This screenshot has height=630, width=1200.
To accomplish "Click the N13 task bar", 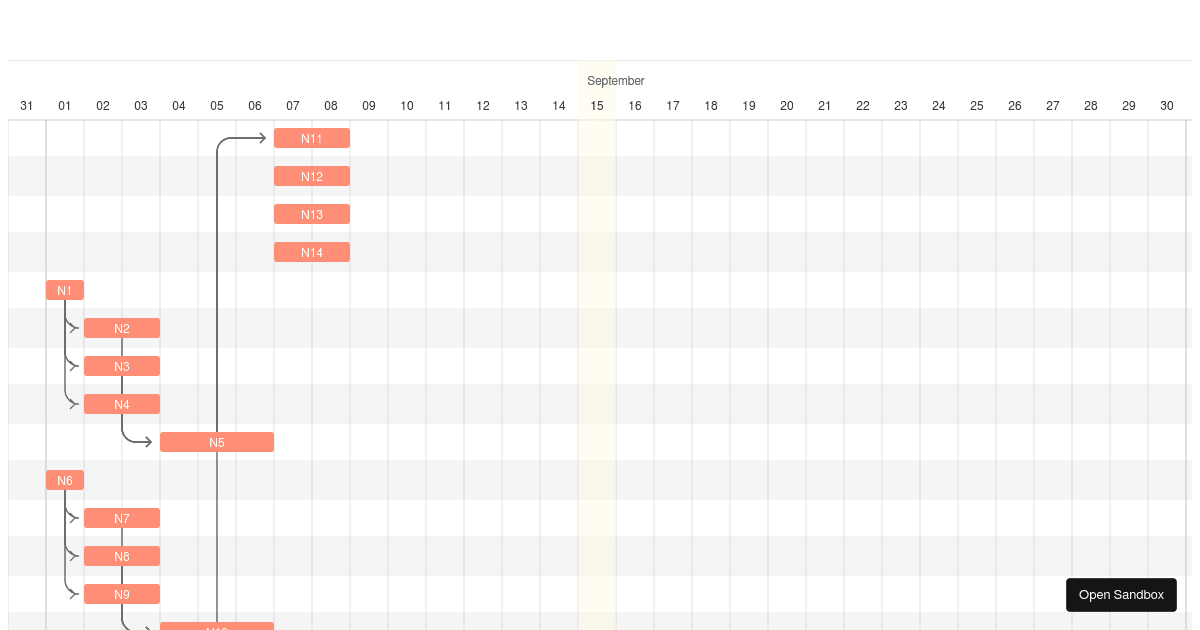I will [312, 214].
